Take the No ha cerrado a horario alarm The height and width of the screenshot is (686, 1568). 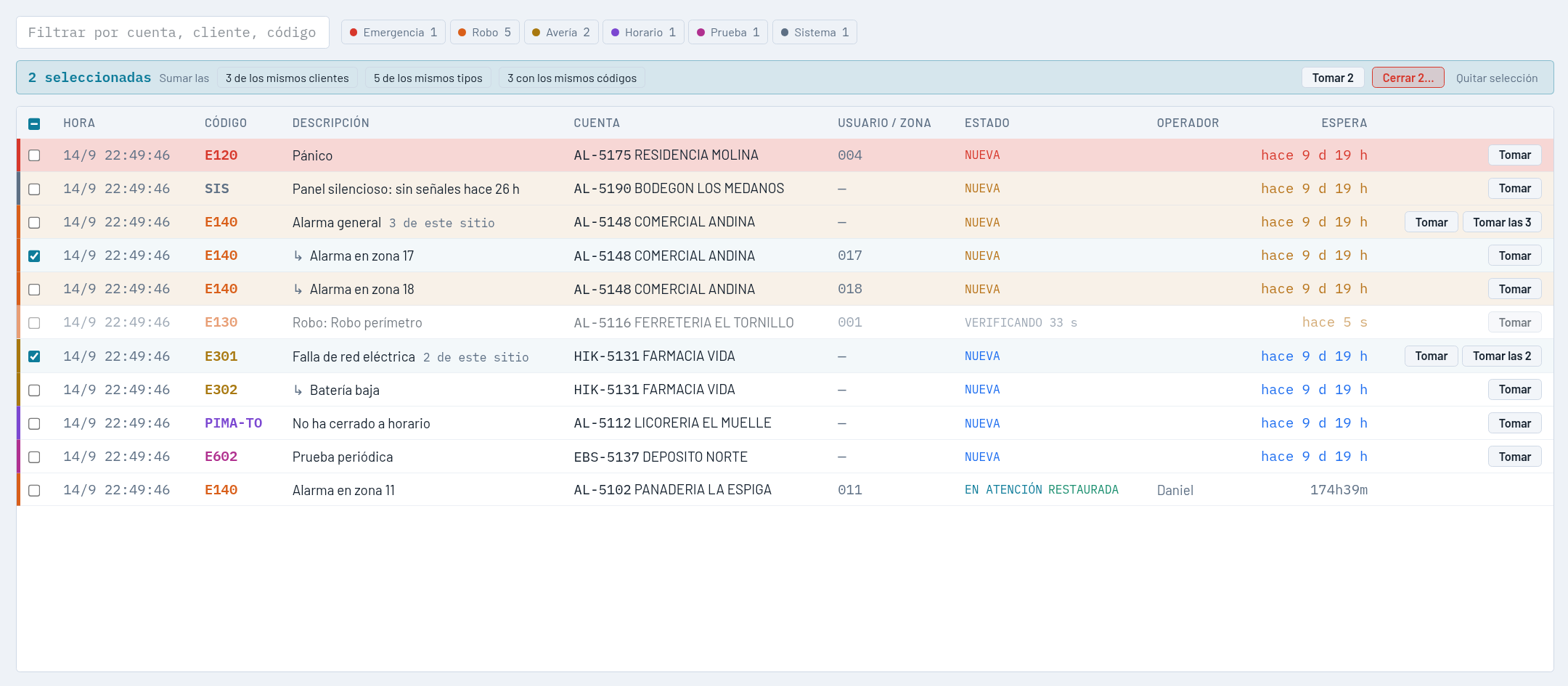point(1515,423)
